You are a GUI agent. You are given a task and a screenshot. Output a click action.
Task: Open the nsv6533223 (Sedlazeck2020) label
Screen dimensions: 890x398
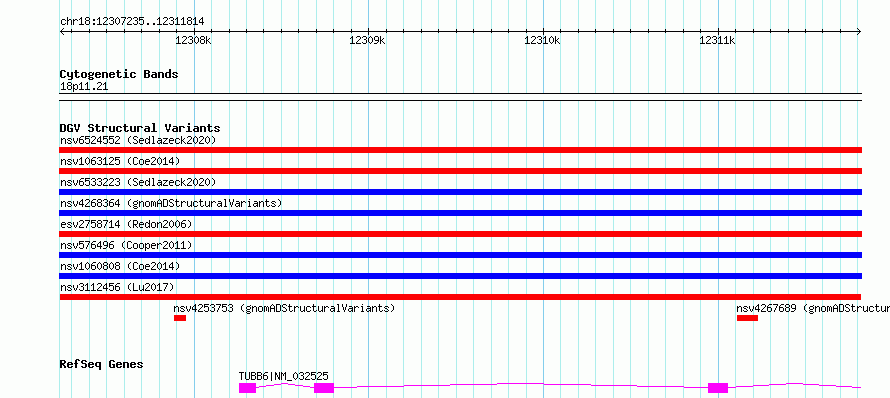point(138,182)
